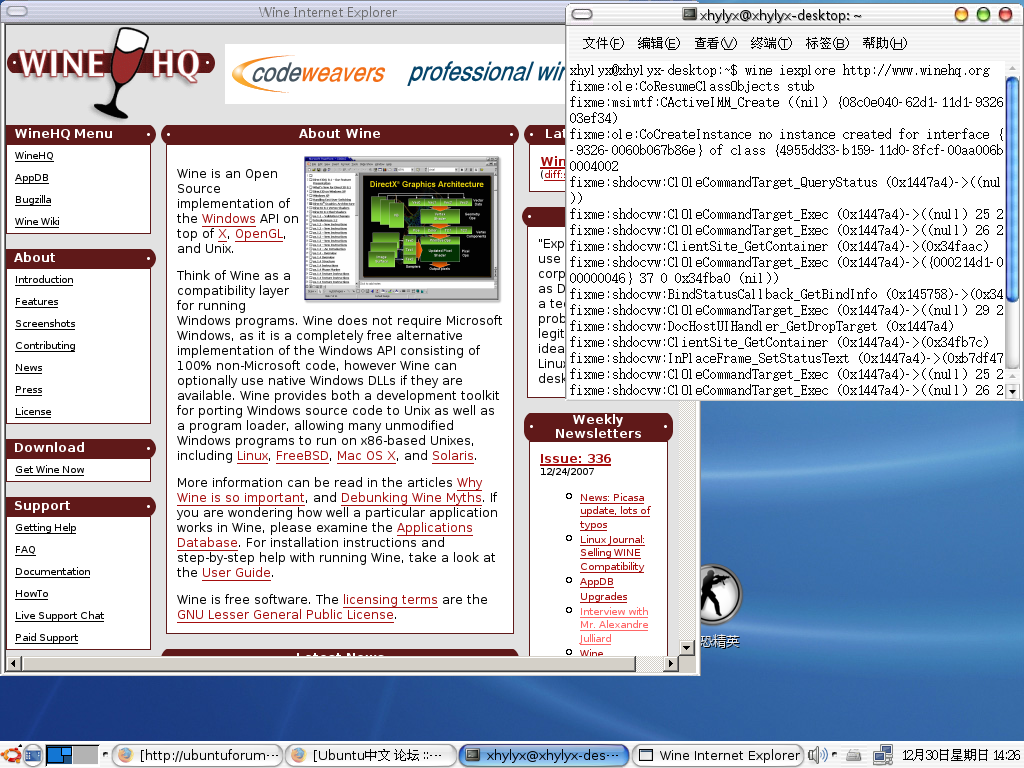Open the 帮助(H) menu in terminal
The width and height of the screenshot is (1024, 768).
coord(884,43)
